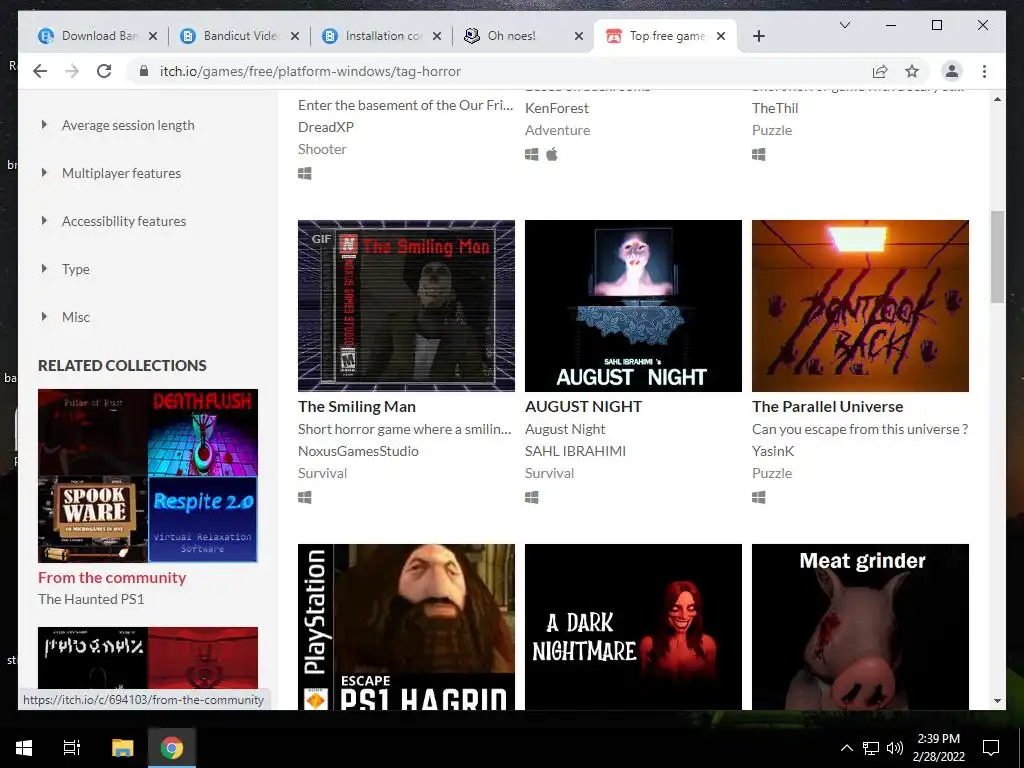The width and height of the screenshot is (1024, 768).
Task: Switch to the Oh noes! tab
Action: click(x=523, y=36)
